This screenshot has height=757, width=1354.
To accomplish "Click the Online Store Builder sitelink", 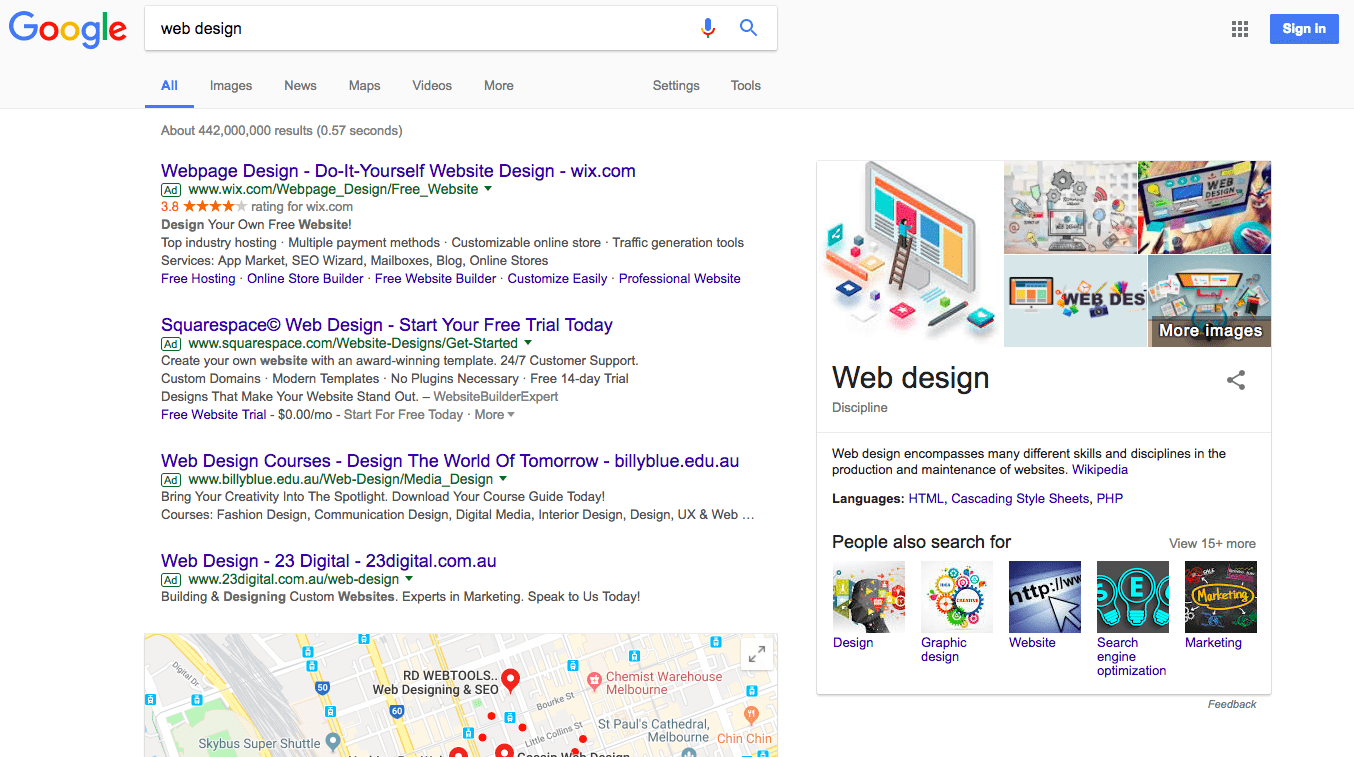I will click(x=305, y=278).
